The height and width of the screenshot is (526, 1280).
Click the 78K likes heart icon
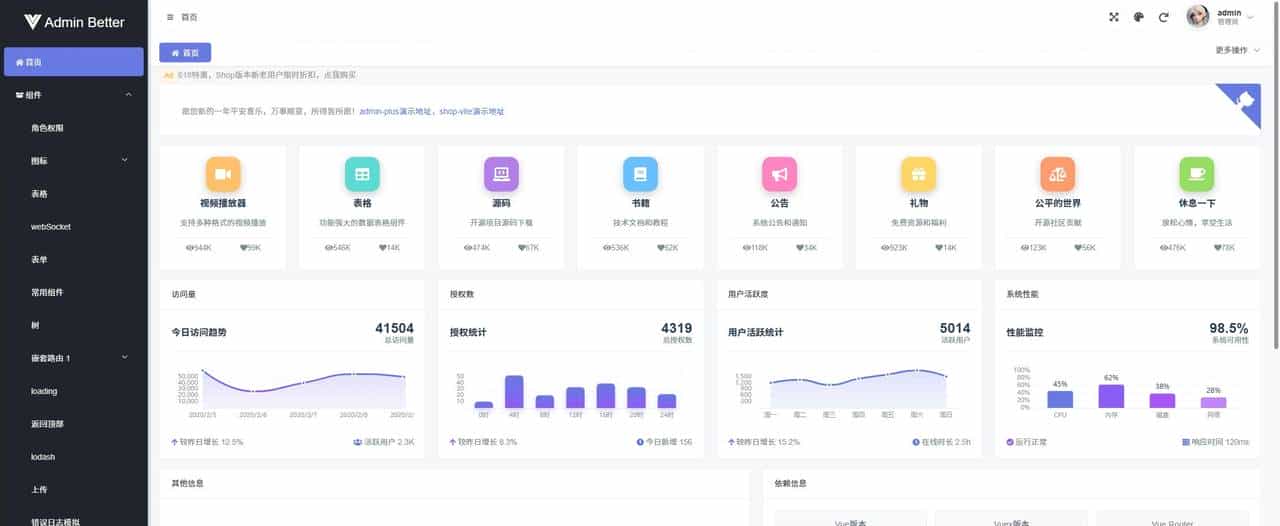tap(1216, 247)
